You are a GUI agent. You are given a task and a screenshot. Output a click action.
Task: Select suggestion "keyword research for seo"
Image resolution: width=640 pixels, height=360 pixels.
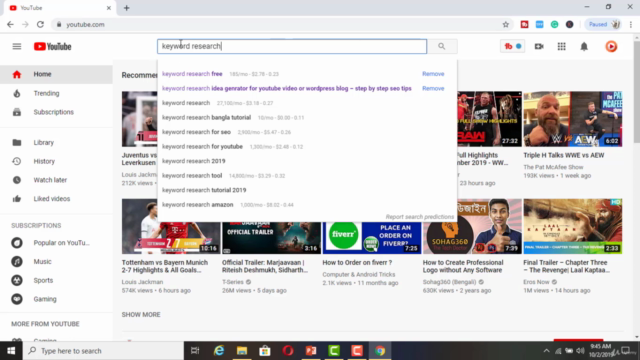(x=196, y=132)
